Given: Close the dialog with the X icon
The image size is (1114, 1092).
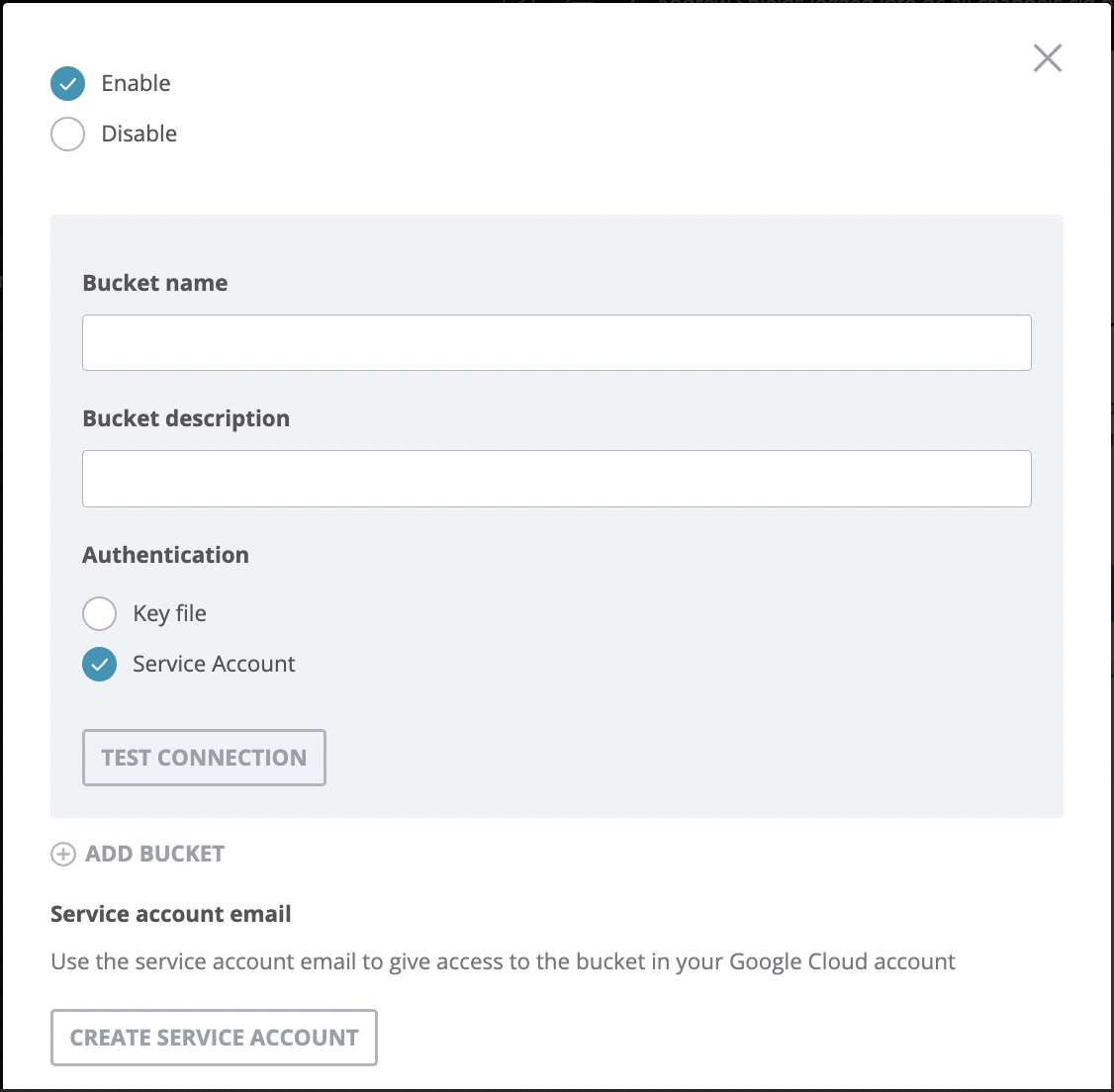Looking at the screenshot, I should [x=1047, y=58].
